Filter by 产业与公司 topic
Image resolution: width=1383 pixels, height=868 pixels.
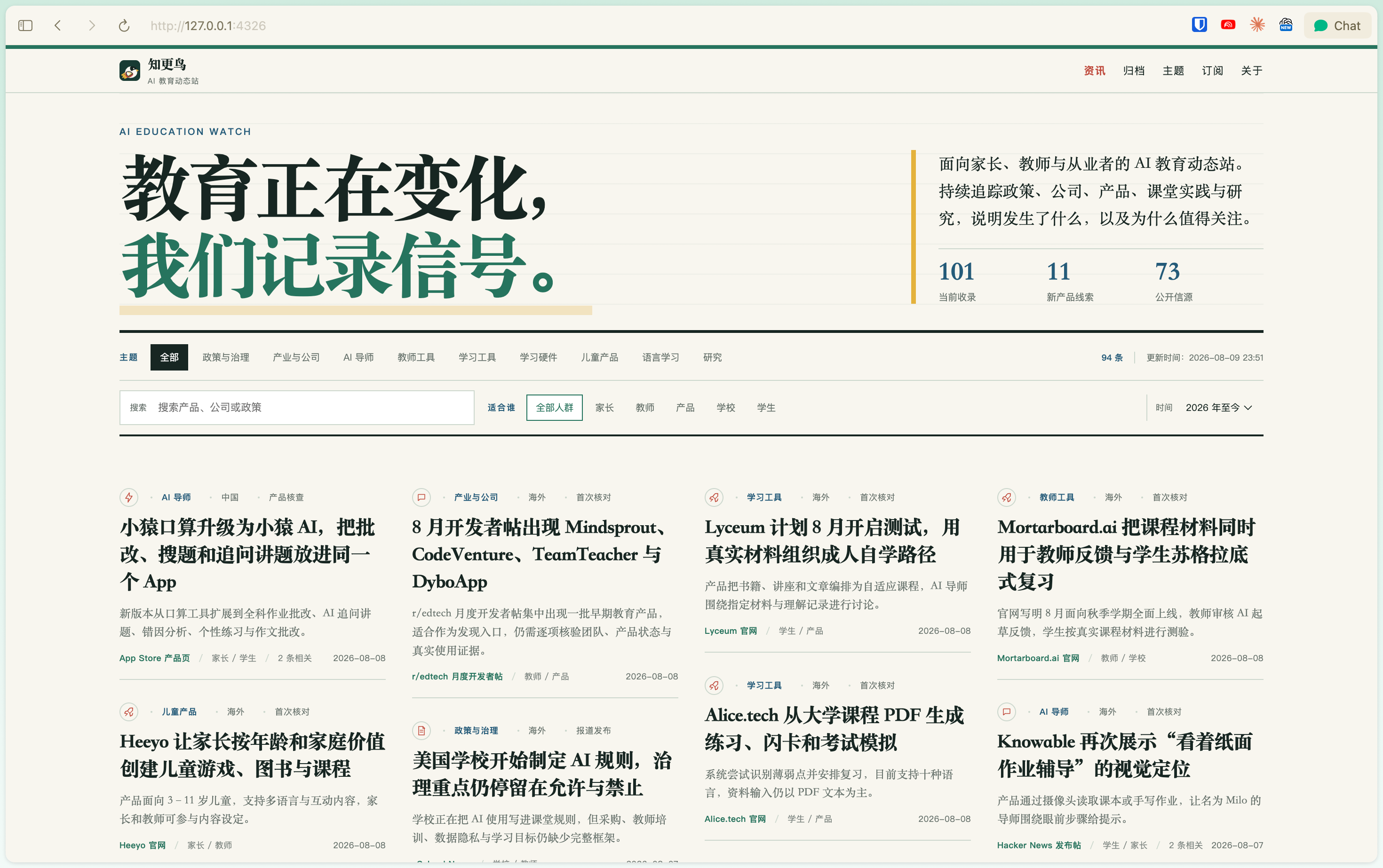tap(296, 357)
